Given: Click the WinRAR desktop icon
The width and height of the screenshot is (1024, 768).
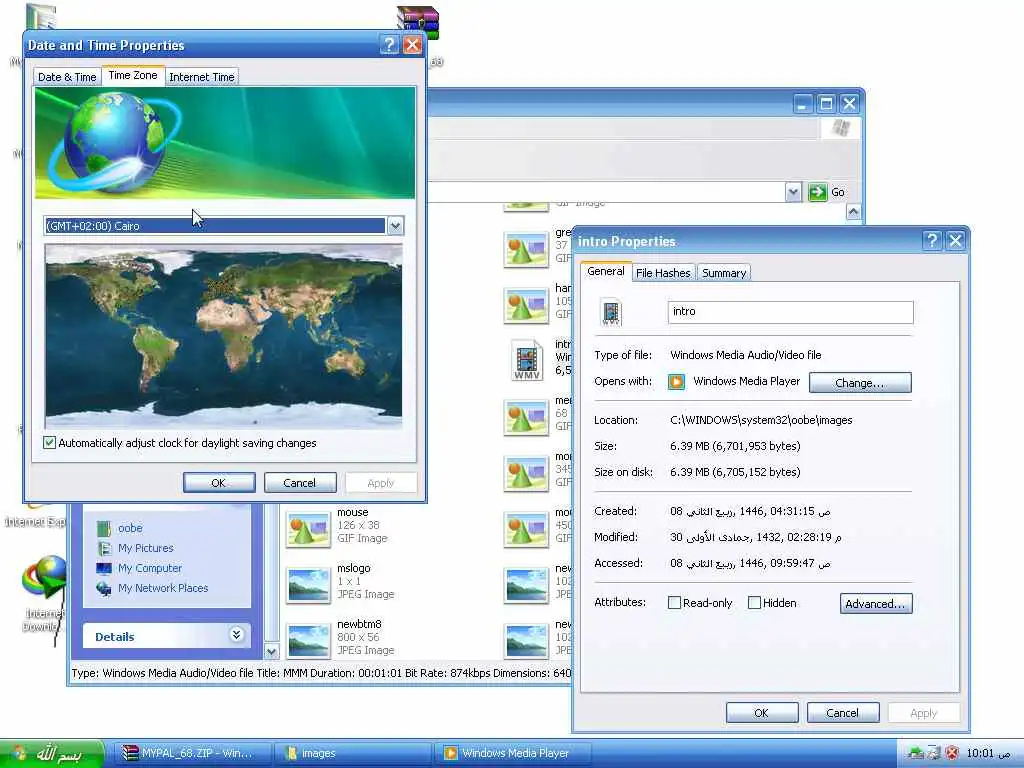Looking at the screenshot, I should tap(418, 23).
